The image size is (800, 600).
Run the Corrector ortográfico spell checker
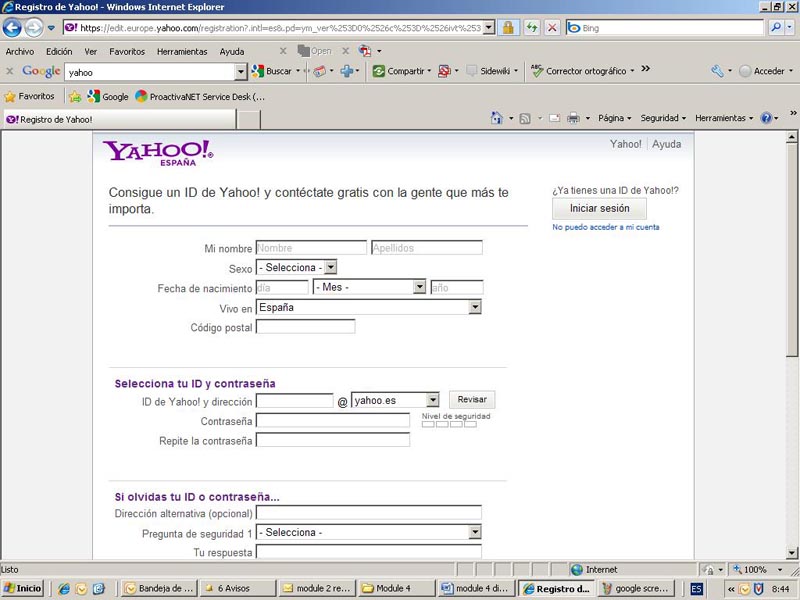click(x=582, y=71)
